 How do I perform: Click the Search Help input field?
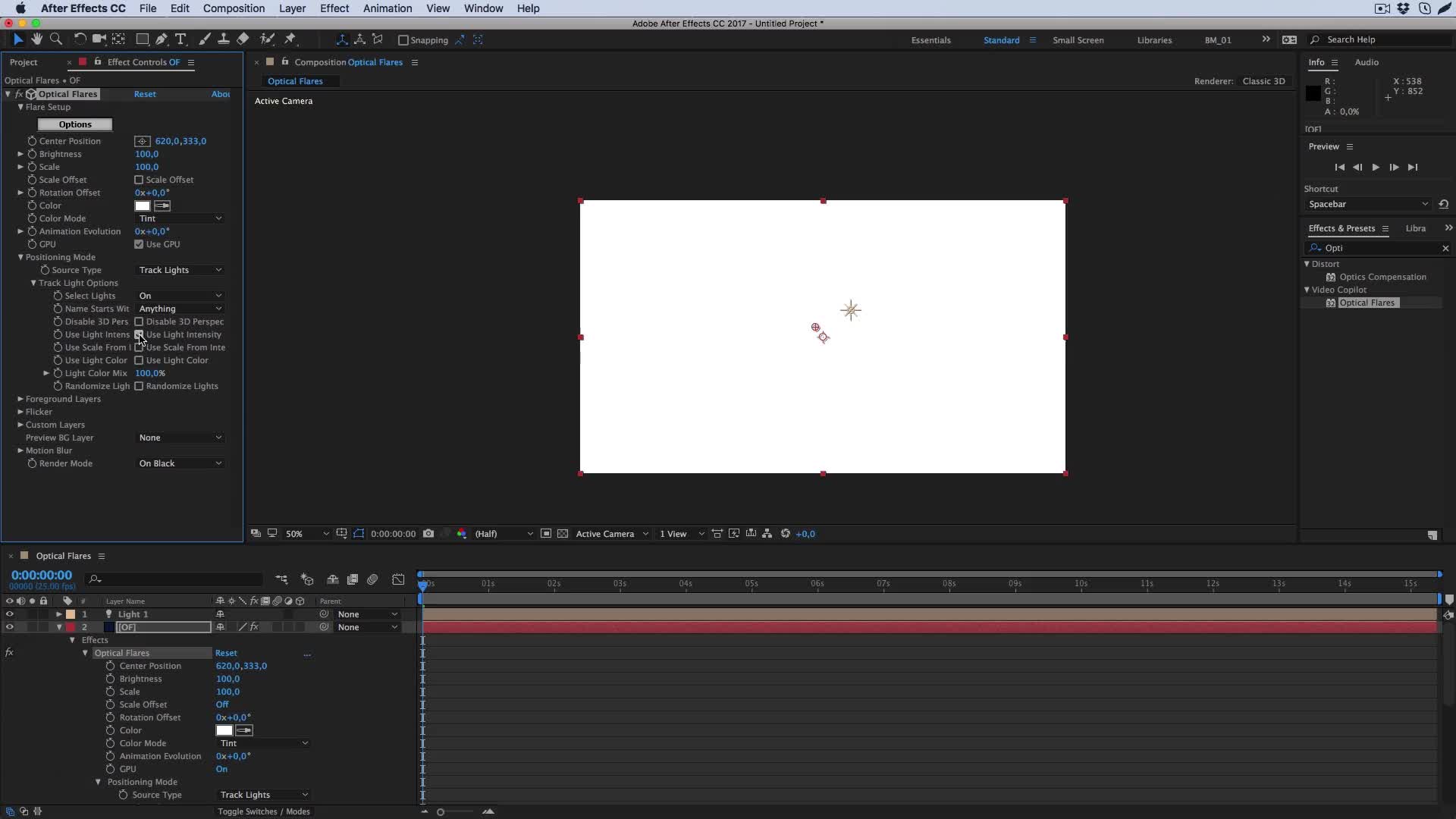click(1380, 39)
